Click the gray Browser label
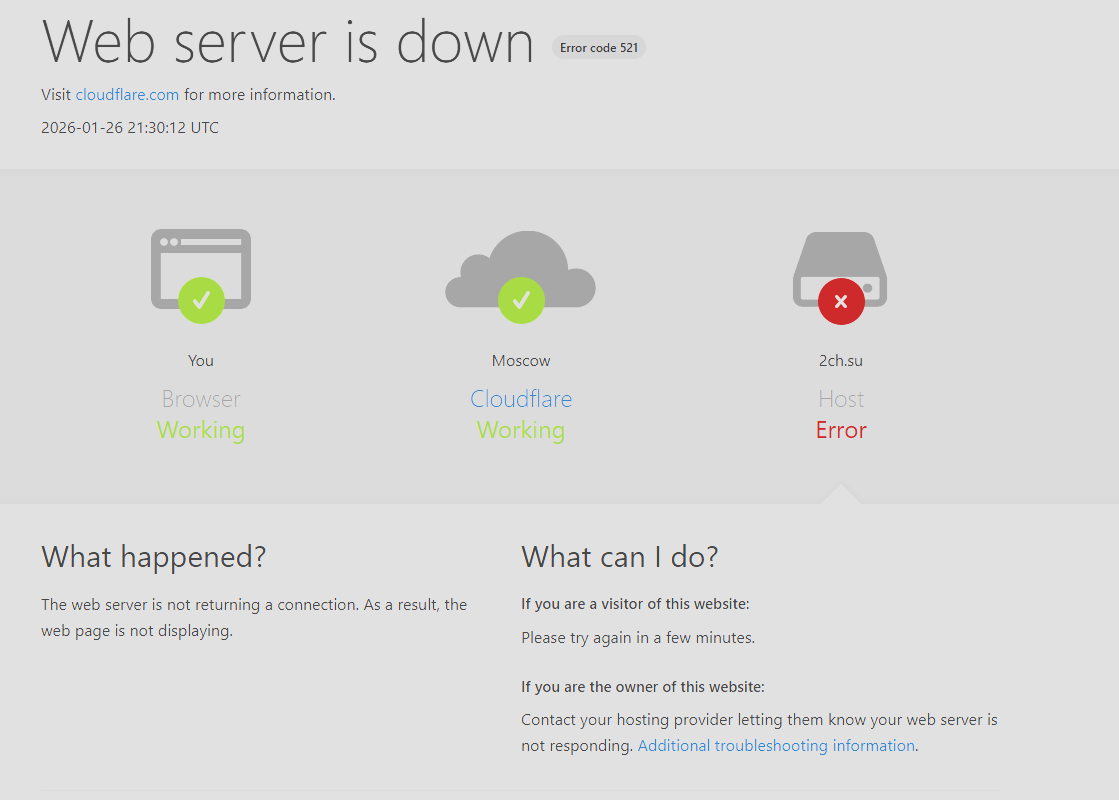This screenshot has width=1119, height=800. click(x=201, y=399)
